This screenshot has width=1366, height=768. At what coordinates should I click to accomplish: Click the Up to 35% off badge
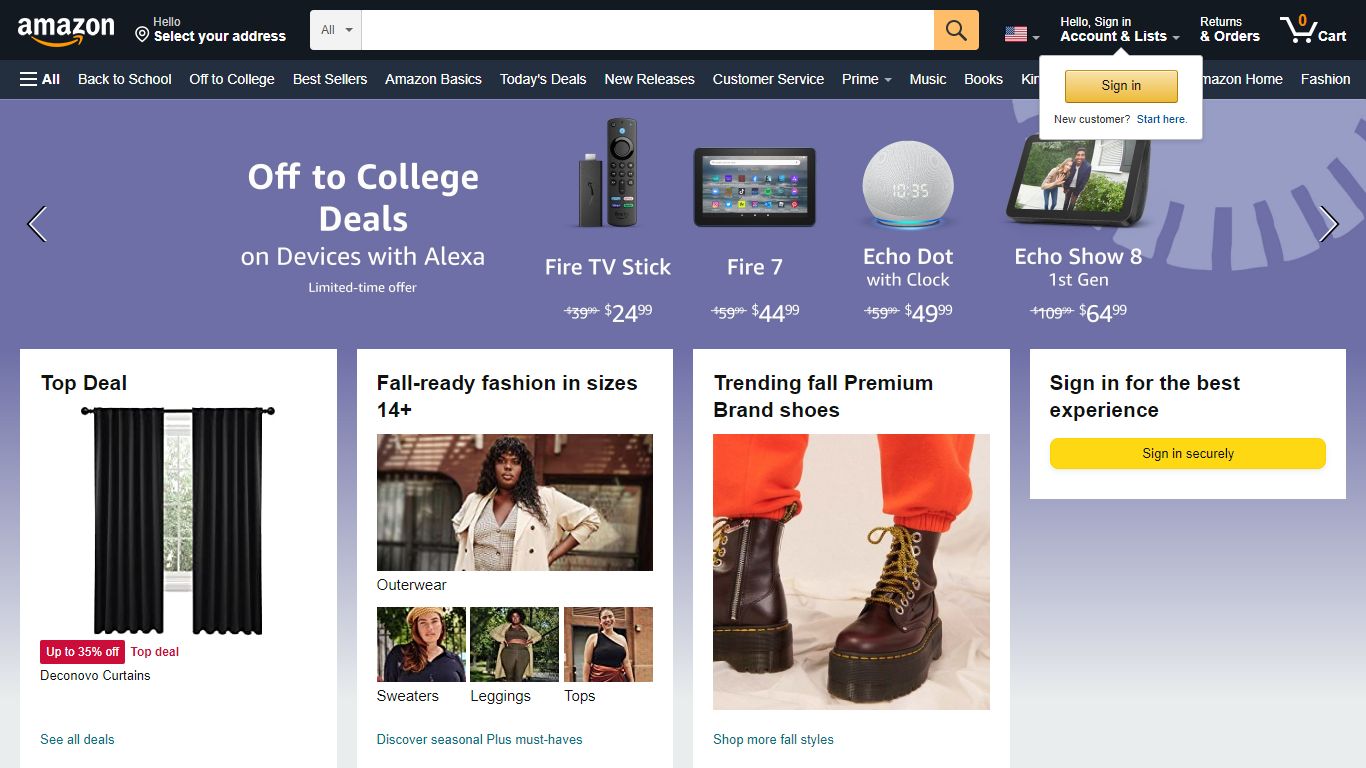pos(82,652)
